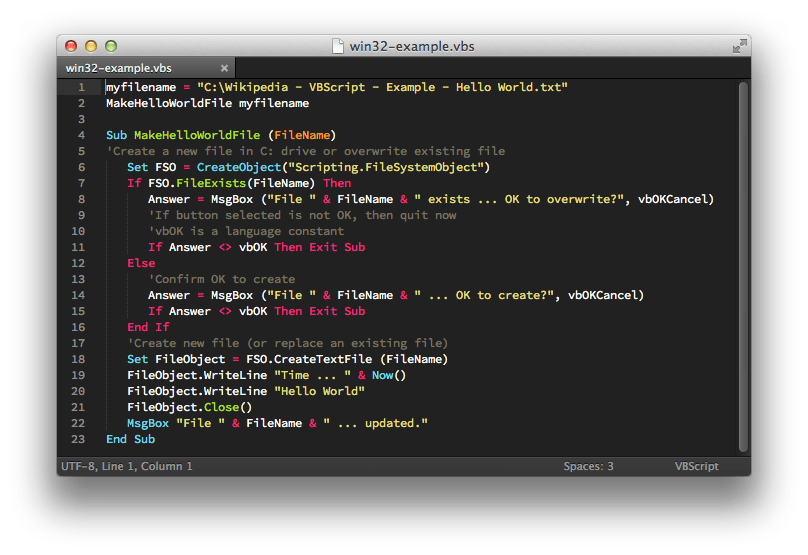Click "MakeHelloWorldFile myfilename" on line 2
808x555 pixels.
tap(208, 103)
